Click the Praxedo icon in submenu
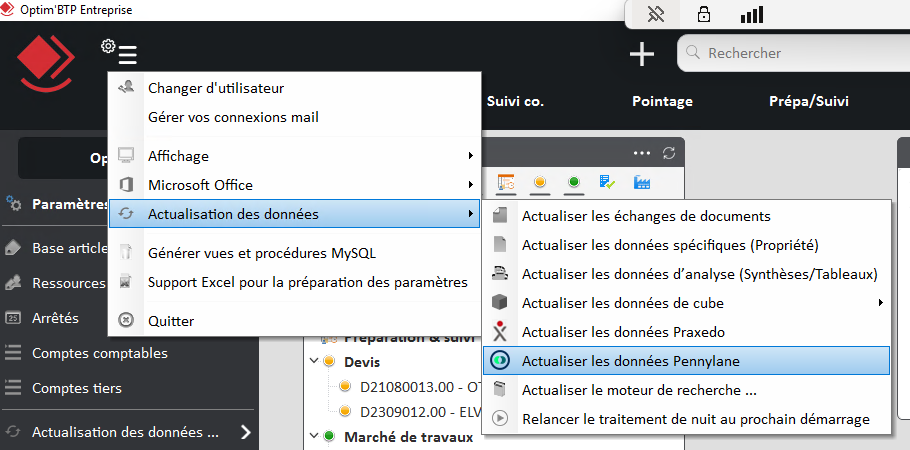 [500, 332]
